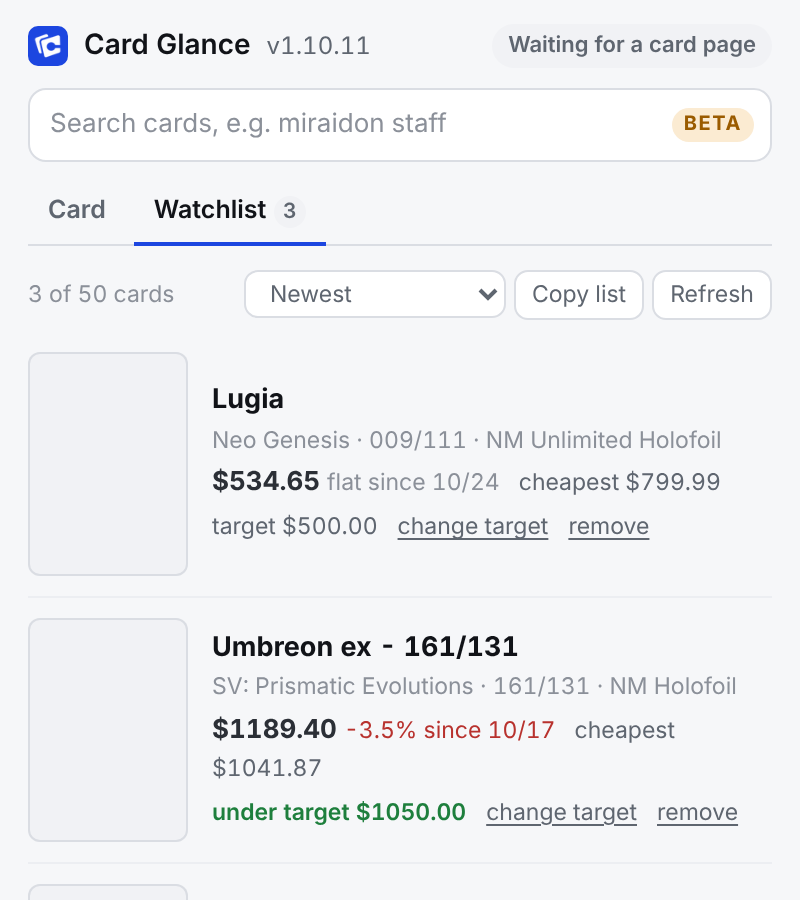Remove Umbreon ex from the watchlist
Screen dimensions: 800x900
click(697, 812)
